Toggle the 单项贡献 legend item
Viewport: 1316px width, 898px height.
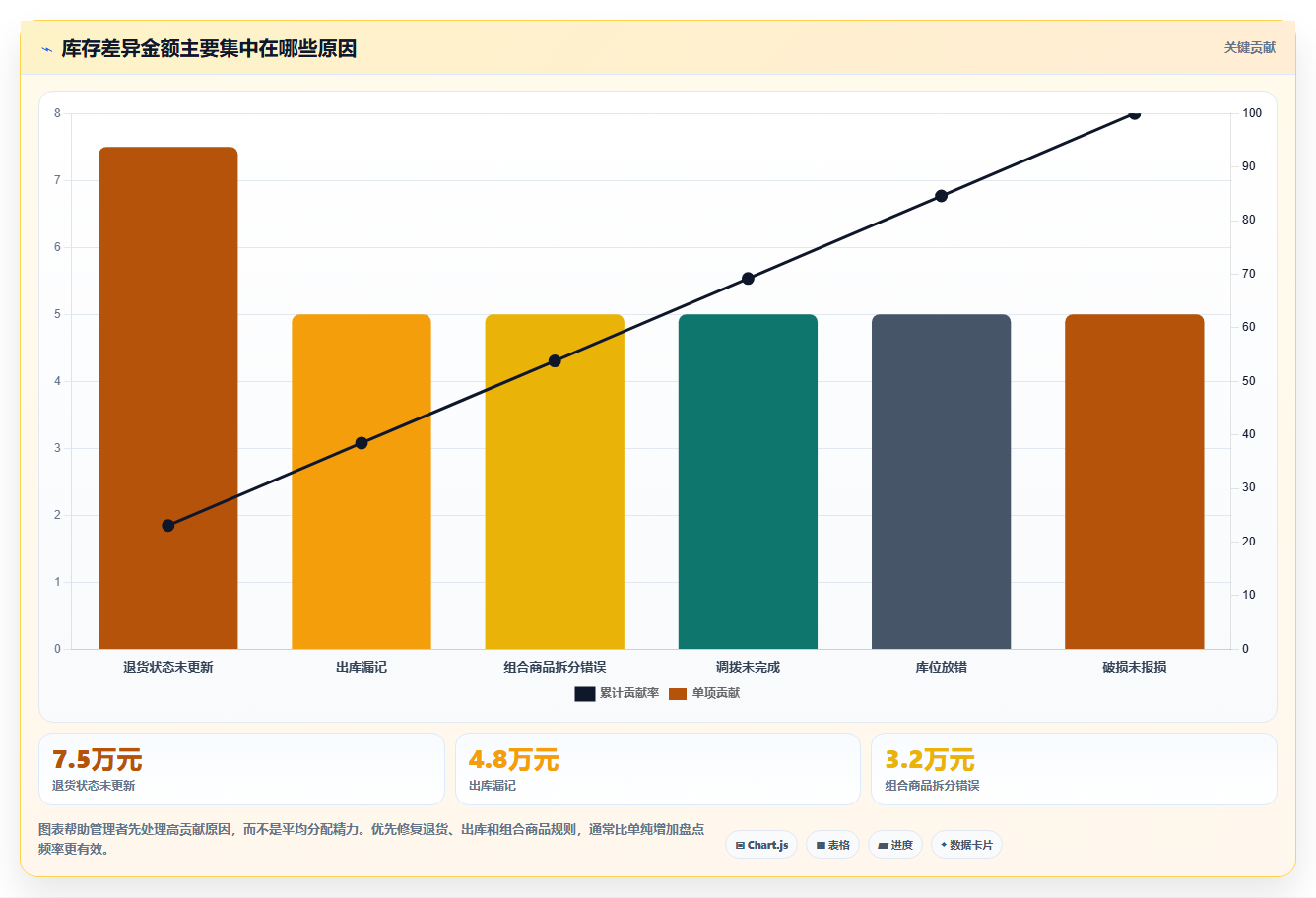tap(704, 693)
